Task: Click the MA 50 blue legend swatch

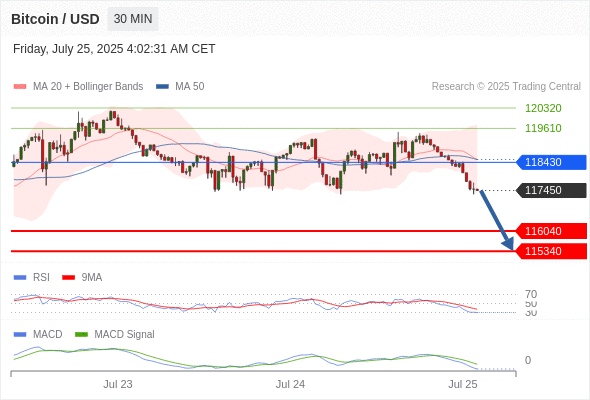Action: click(x=162, y=87)
